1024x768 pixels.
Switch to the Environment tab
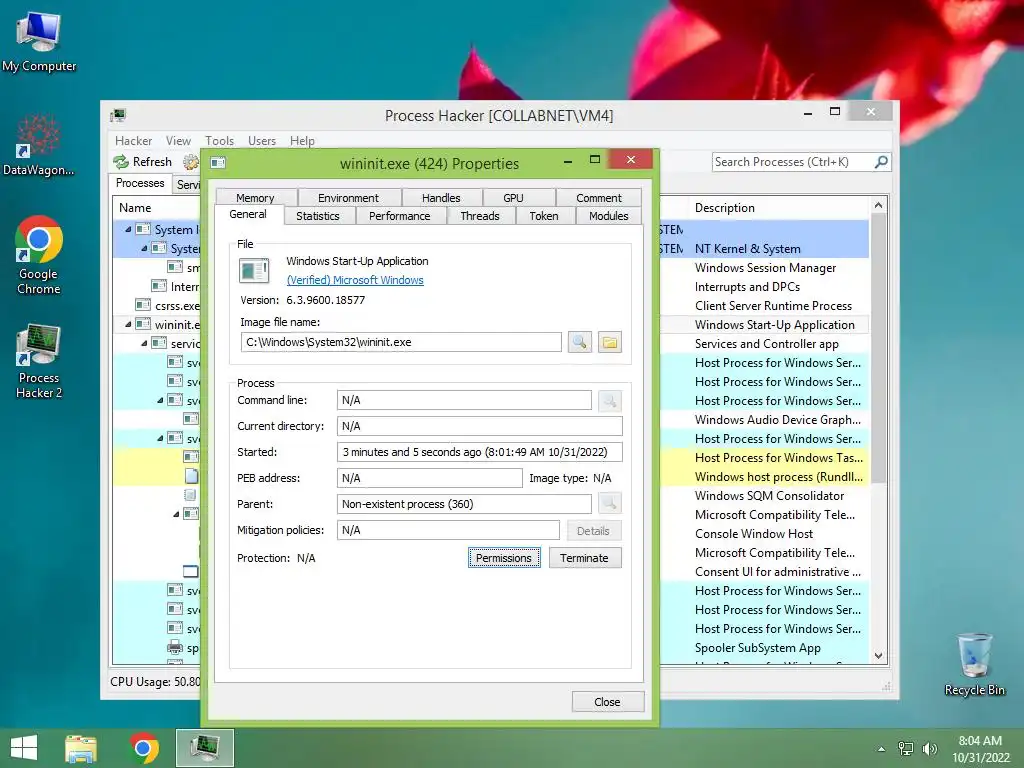(x=348, y=197)
